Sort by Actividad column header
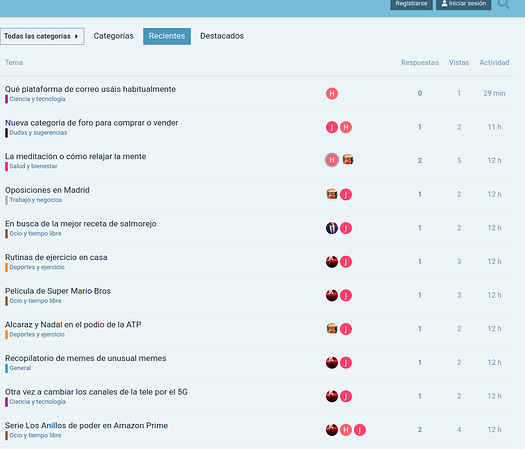The height and width of the screenshot is (449, 525). coord(494,63)
